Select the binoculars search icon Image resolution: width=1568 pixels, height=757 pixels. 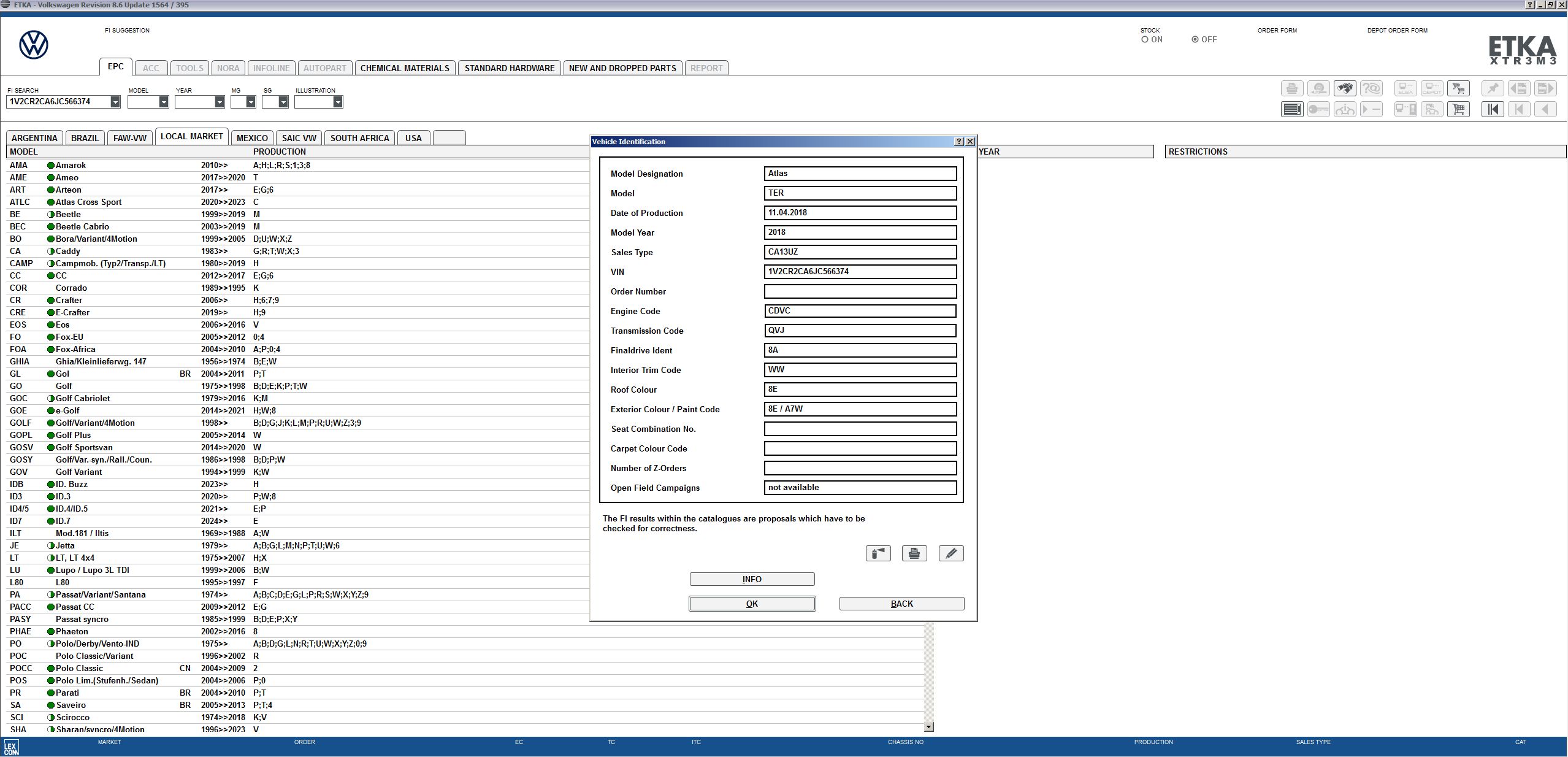click(x=1345, y=88)
